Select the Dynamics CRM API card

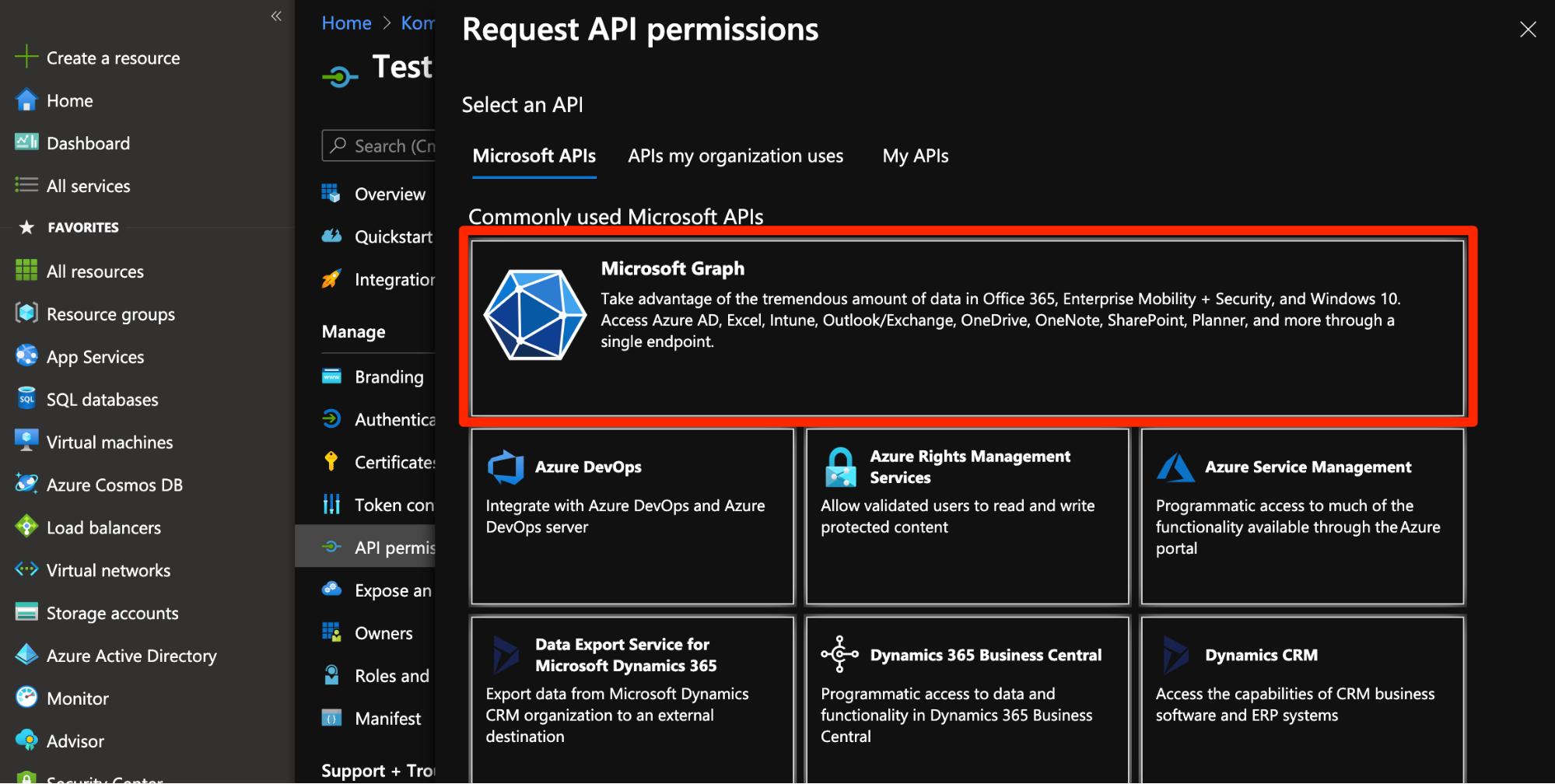1302,692
